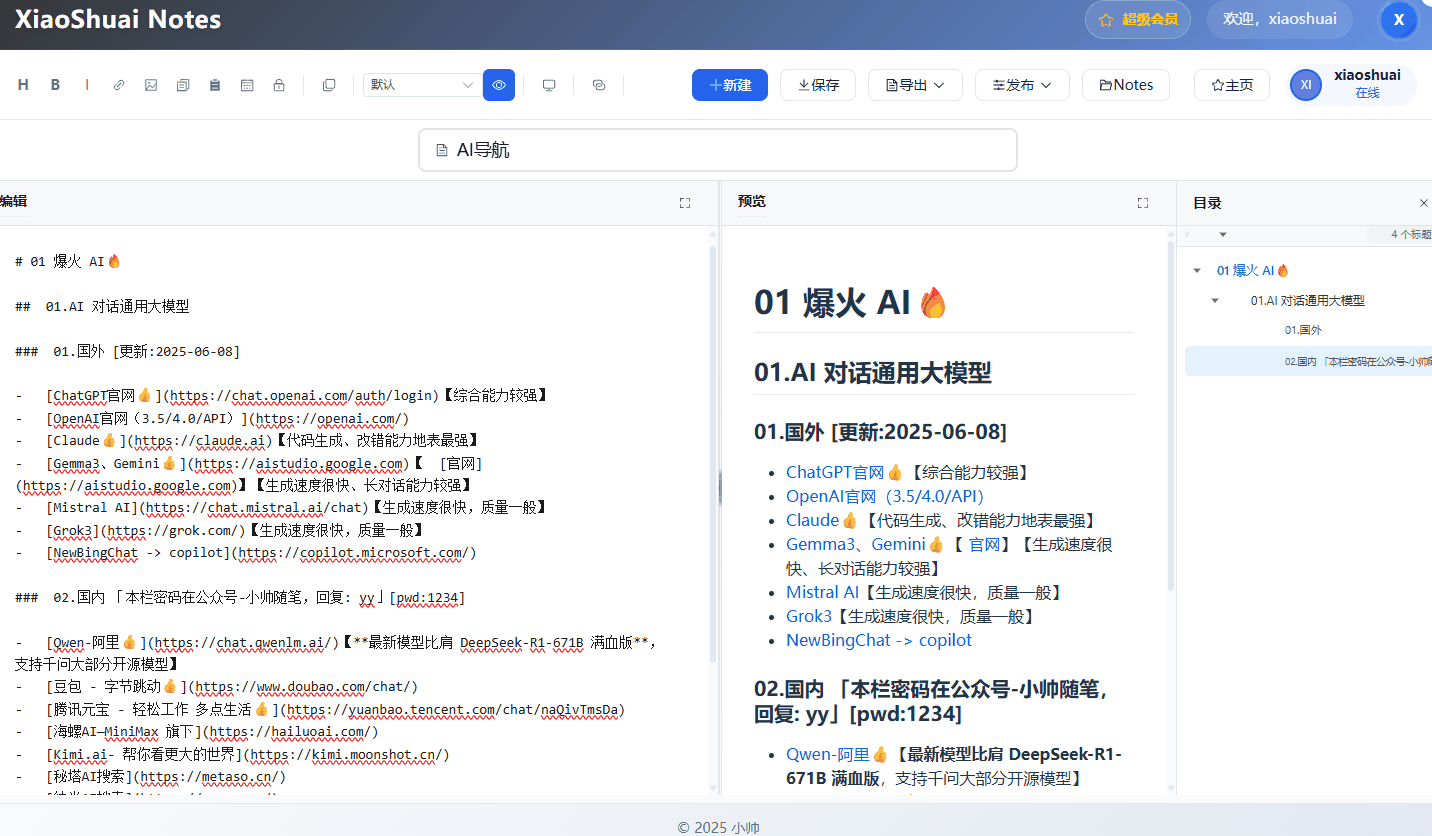Viewport: 1432px width, 836px height.
Task: Click the '欢迎, xiaoshuai' greeting pill
Action: tap(1280, 19)
